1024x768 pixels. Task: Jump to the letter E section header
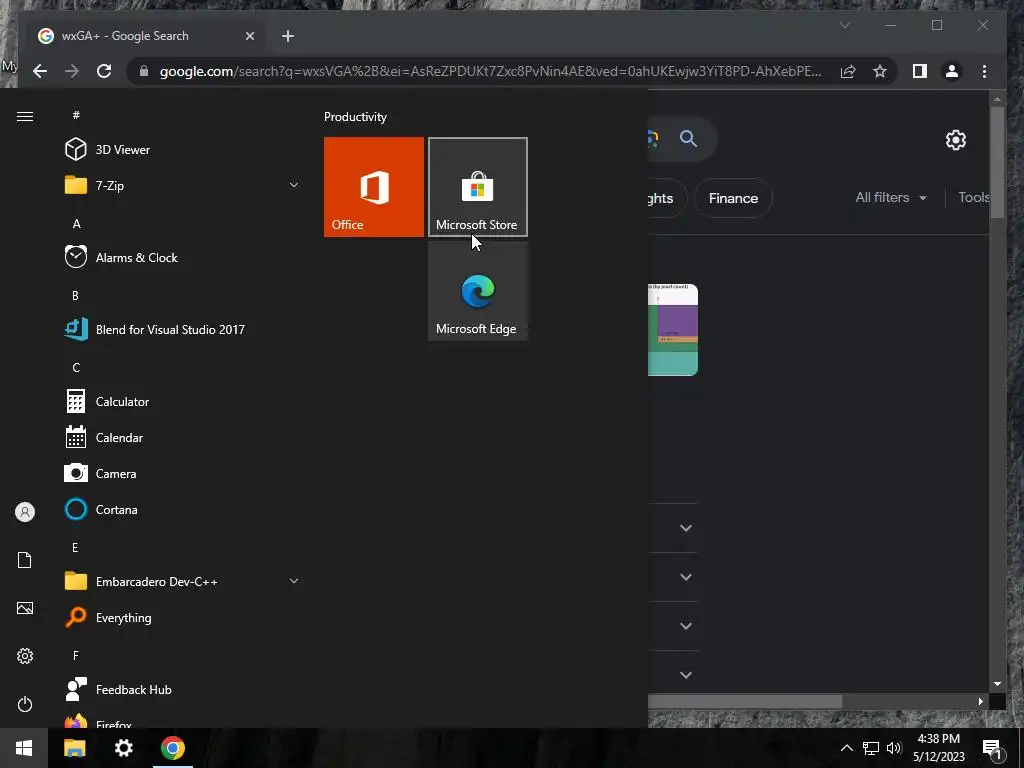(x=75, y=547)
